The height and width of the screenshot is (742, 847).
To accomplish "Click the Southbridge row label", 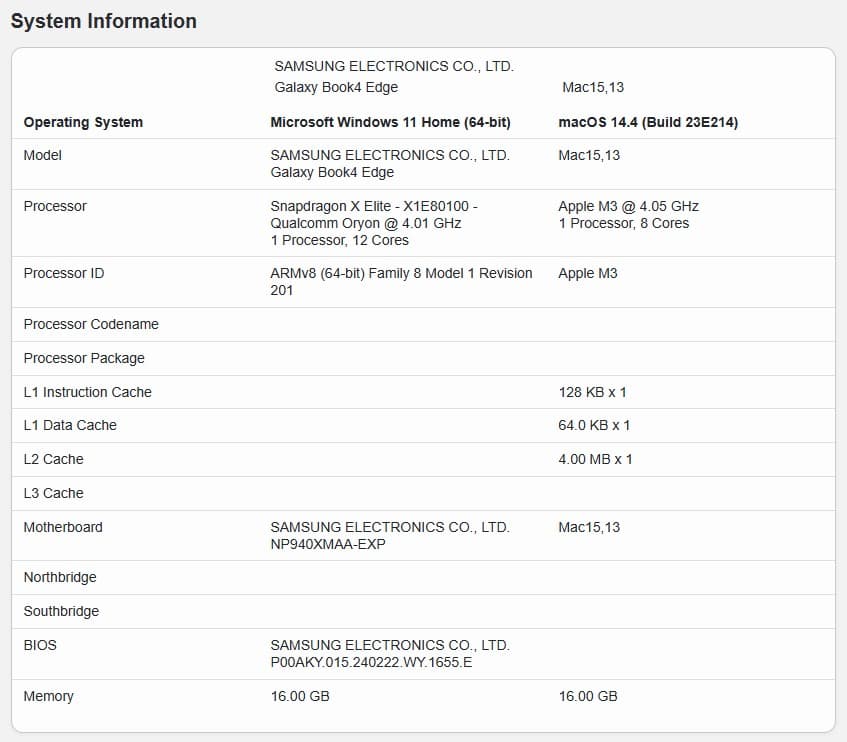I will coord(61,611).
